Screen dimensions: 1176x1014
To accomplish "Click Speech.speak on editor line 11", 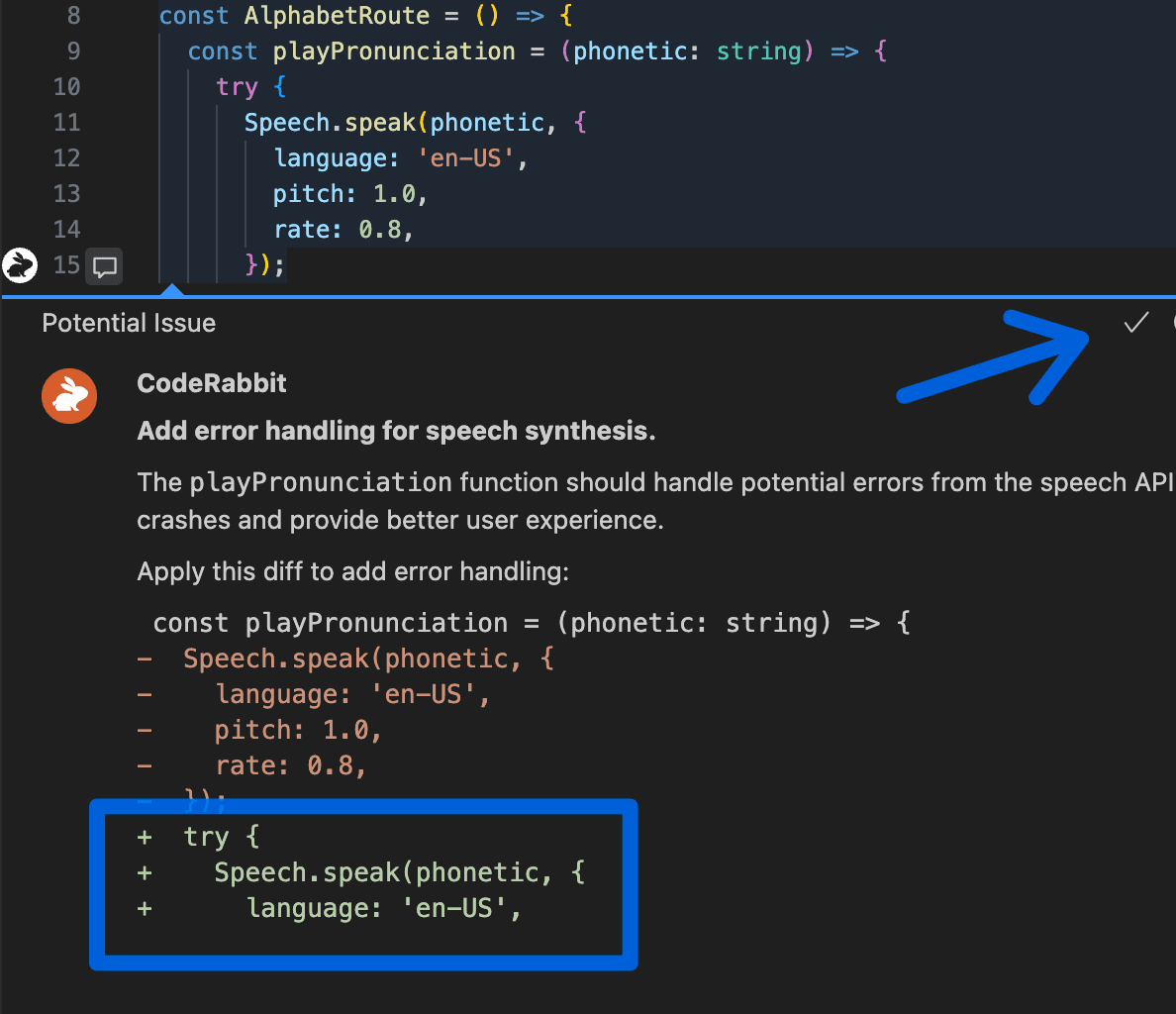I will (x=330, y=123).
